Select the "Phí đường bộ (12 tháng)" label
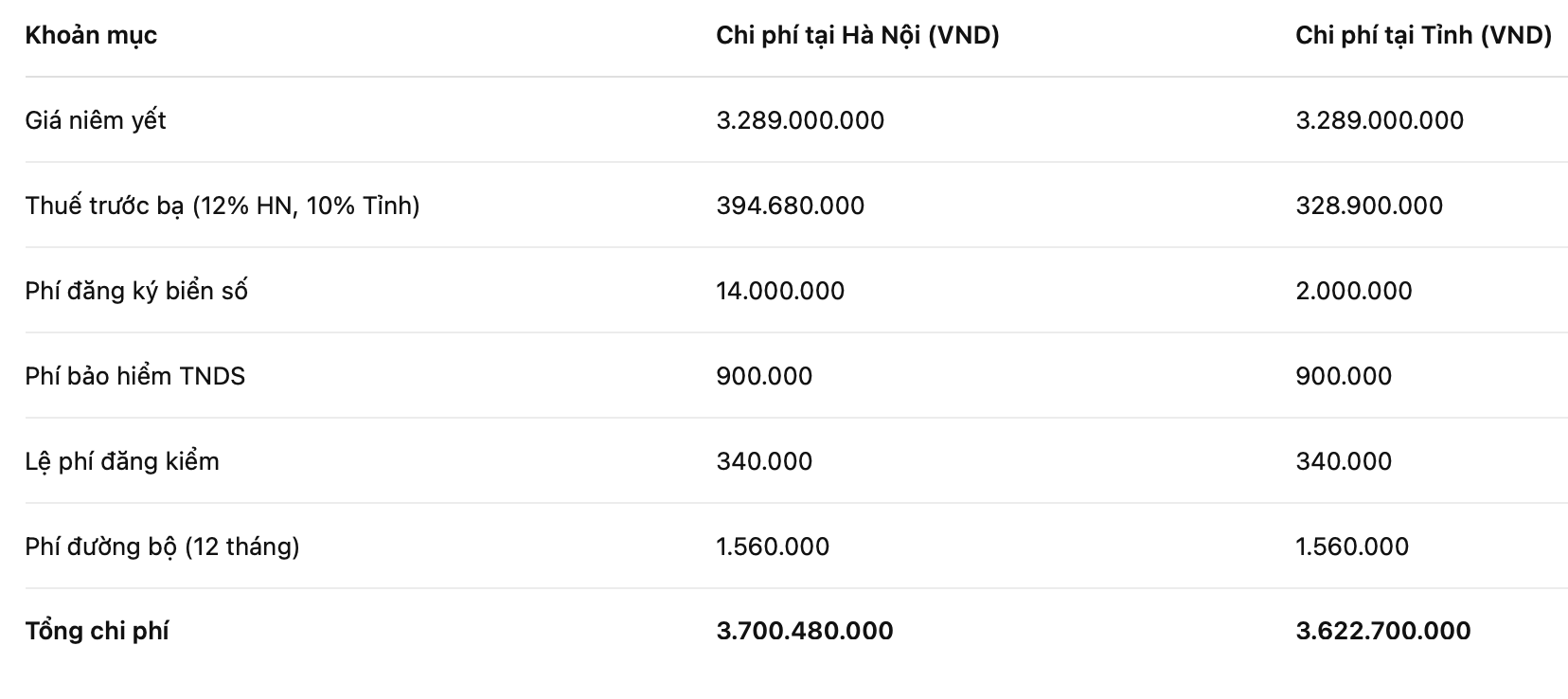1568x699 pixels. point(162,547)
